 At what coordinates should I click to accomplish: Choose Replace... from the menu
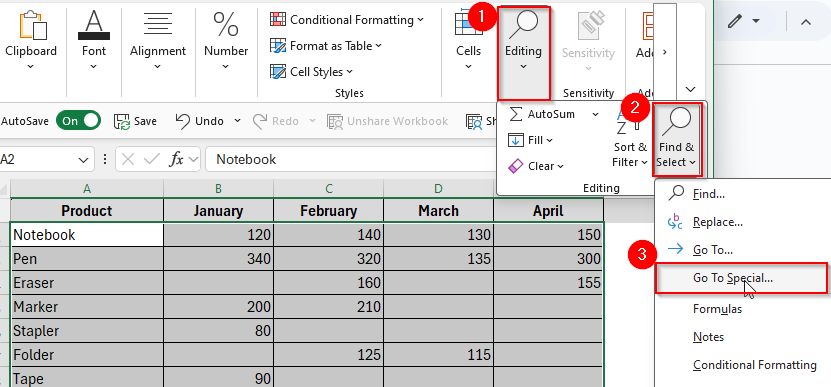743,222
